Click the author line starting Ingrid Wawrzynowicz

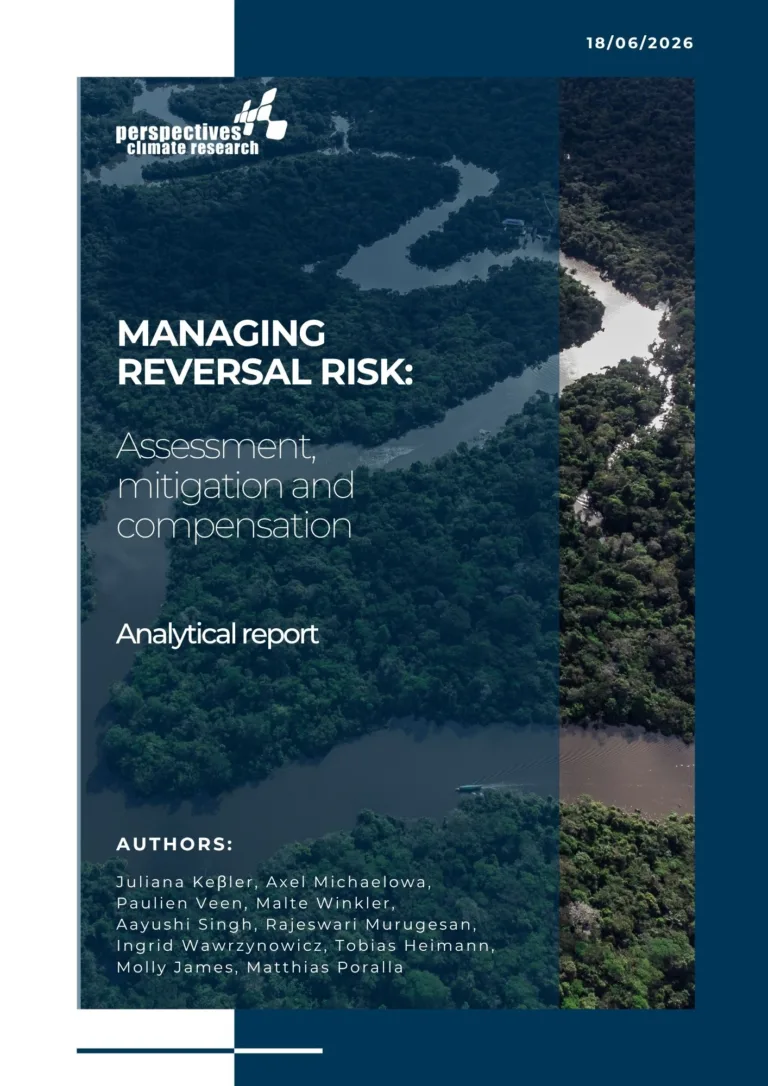pyautogui.click(x=305, y=947)
